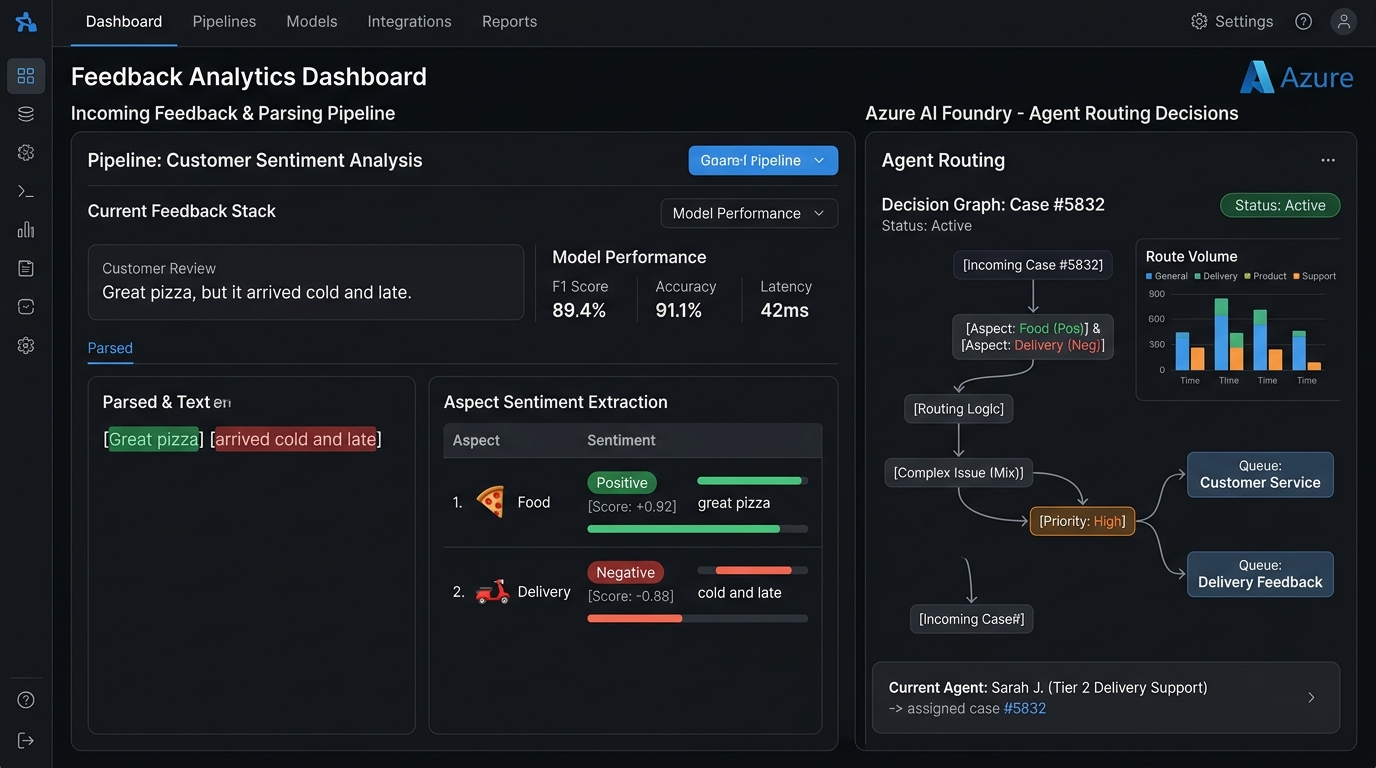The width and height of the screenshot is (1376, 768).
Task: Select the [Routing Logic] node
Action: pos(959,409)
